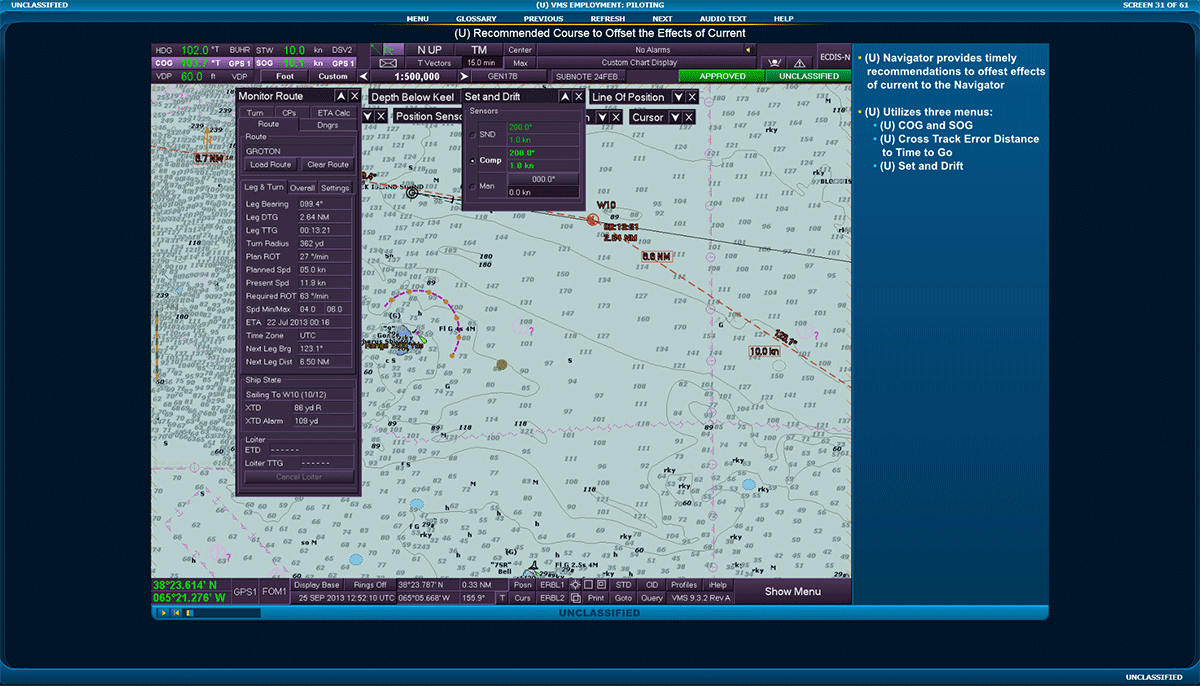Select the Comp sensor radio button
The height and width of the screenshot is (686, 1200).
(x=472, y=160)
